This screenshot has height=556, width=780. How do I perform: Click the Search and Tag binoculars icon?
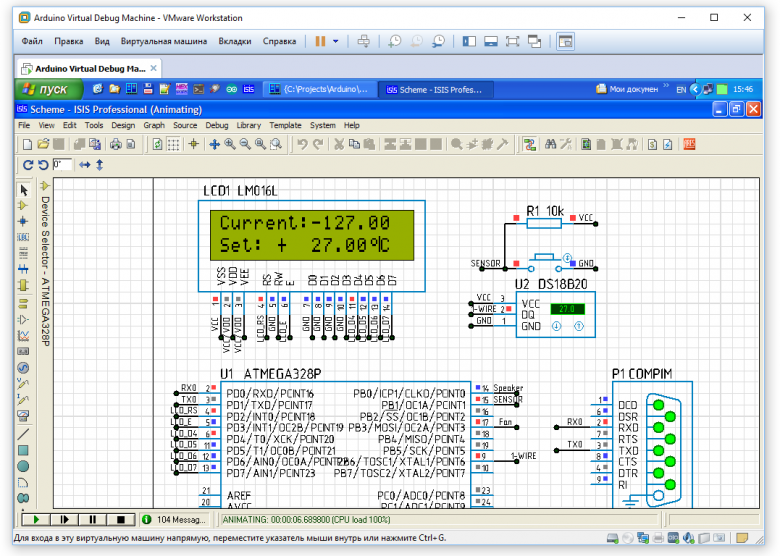click(550, 144)
